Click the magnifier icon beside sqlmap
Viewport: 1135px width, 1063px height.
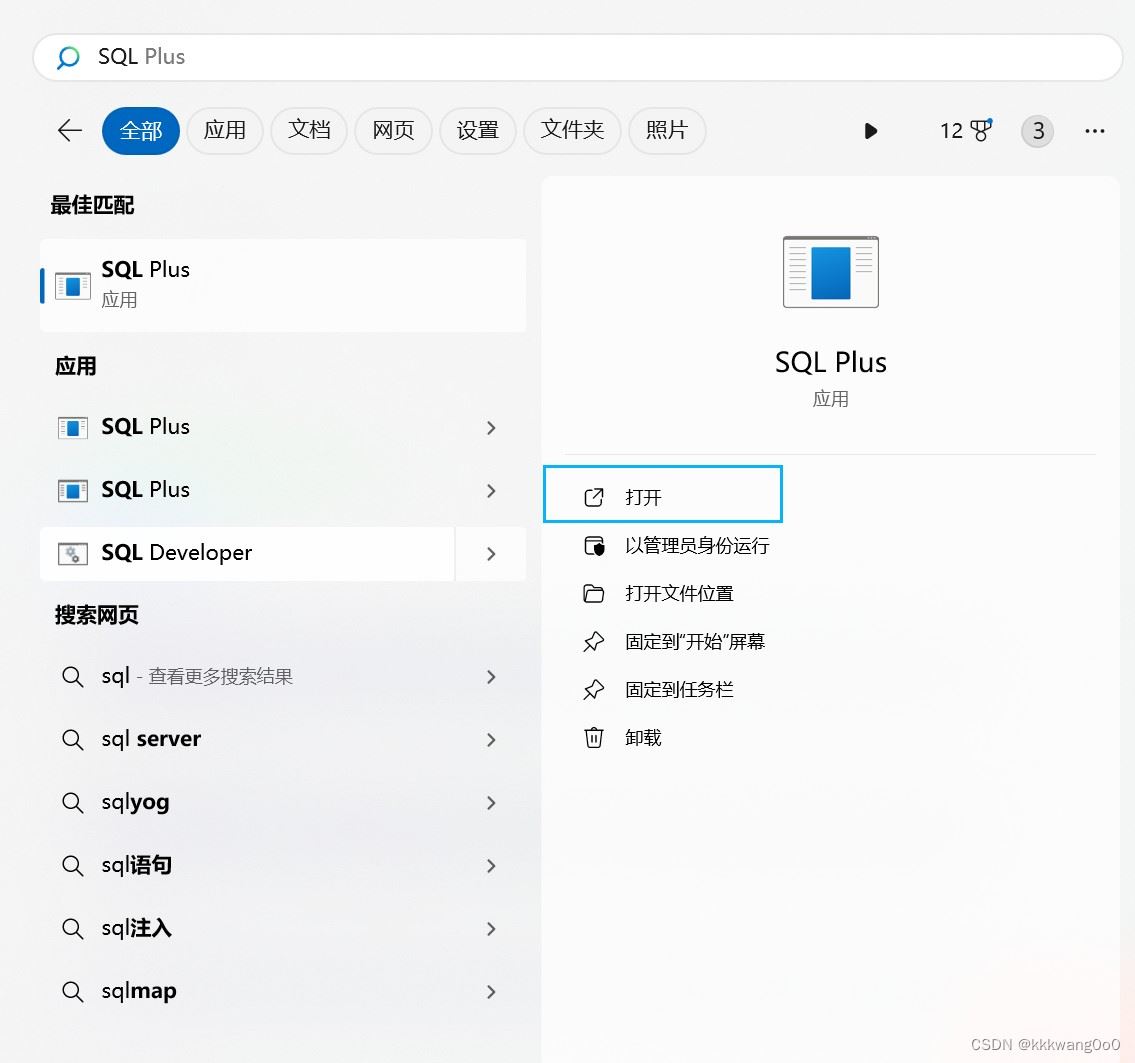coord(72,991)
